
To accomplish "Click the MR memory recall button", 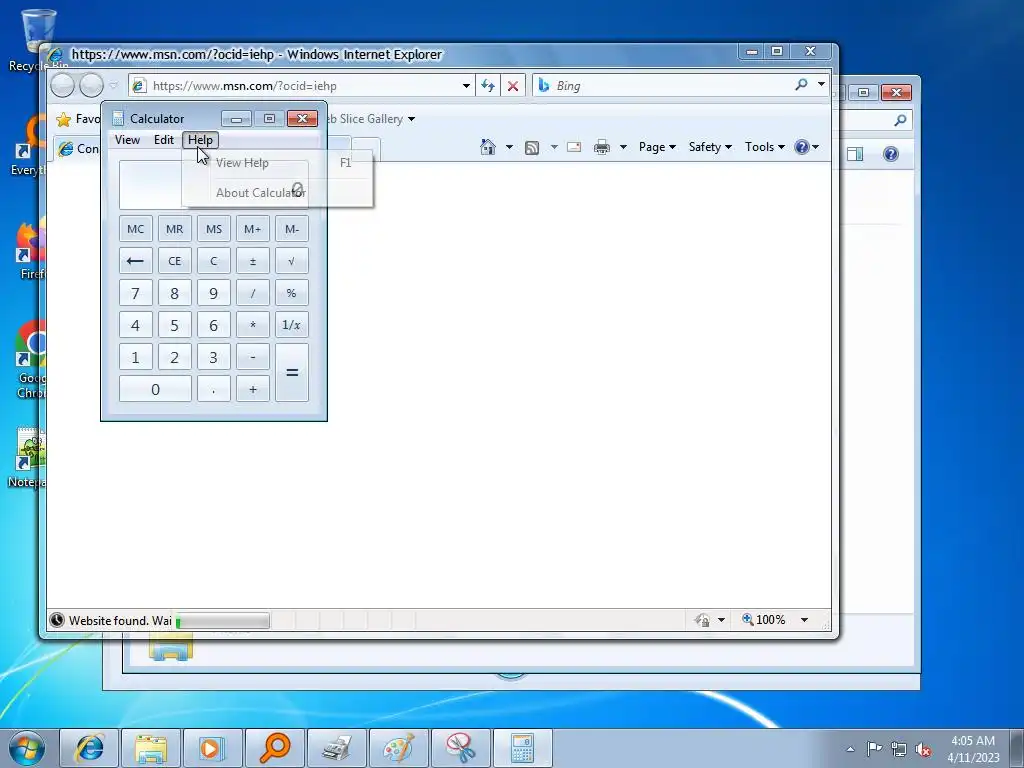I will coord(174,229).
